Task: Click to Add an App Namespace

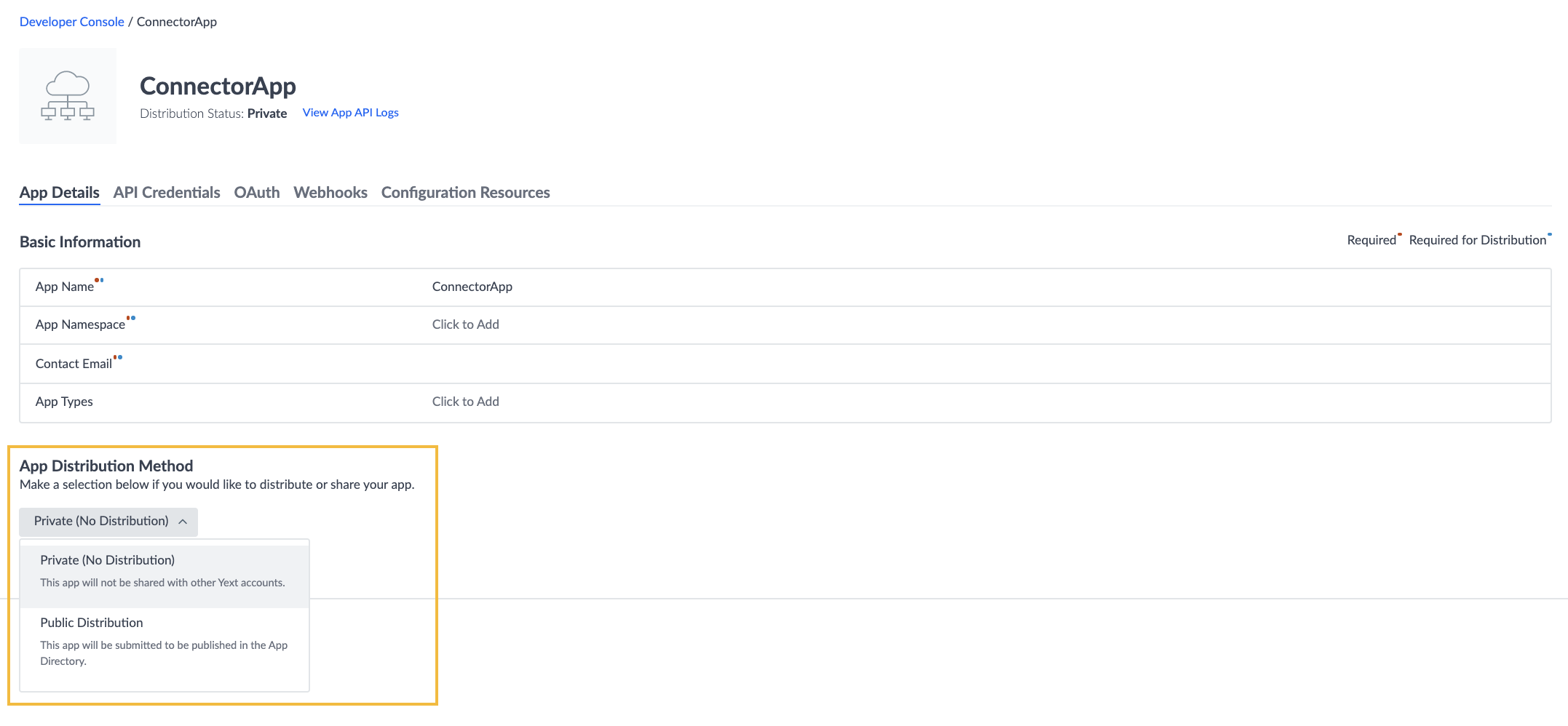Action: point(466,324)
